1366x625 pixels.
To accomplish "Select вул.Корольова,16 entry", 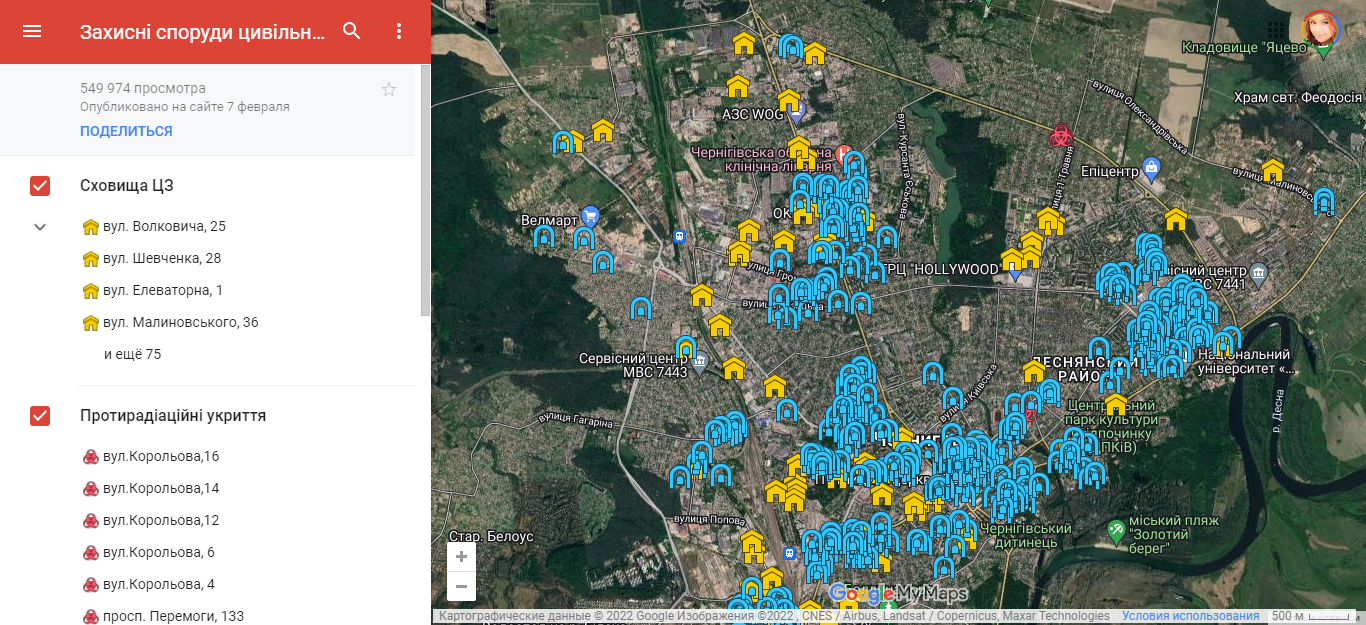I will coord(150,457).
